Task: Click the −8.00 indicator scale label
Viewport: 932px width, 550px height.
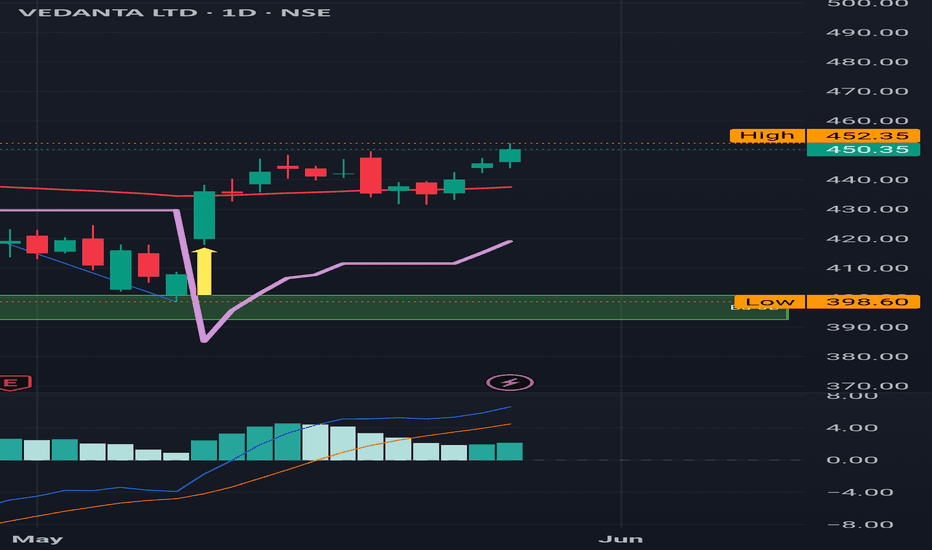Action: coord(859,524)
